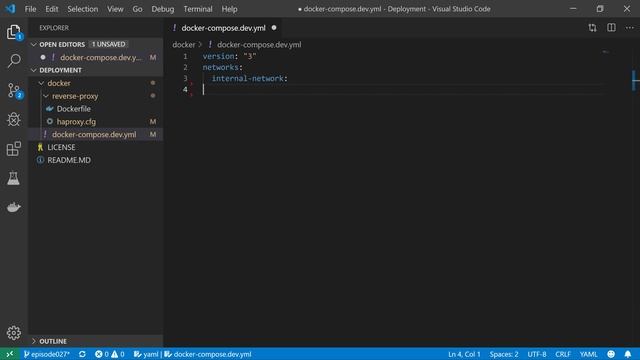
Task: Open the Manage gear icon
Action: (x=13, y=333)
